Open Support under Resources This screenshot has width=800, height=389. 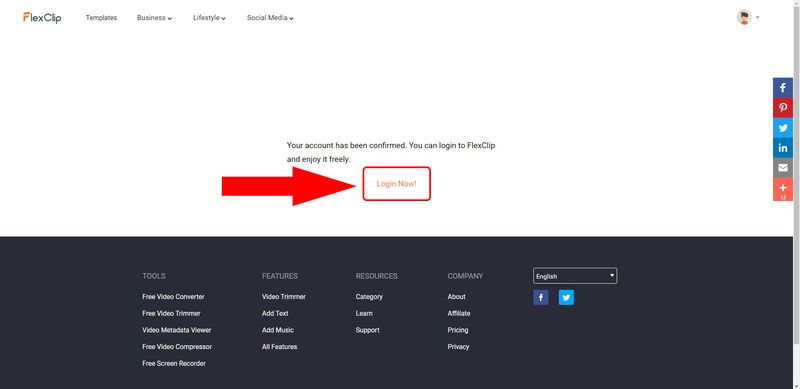tap(367, 330)
